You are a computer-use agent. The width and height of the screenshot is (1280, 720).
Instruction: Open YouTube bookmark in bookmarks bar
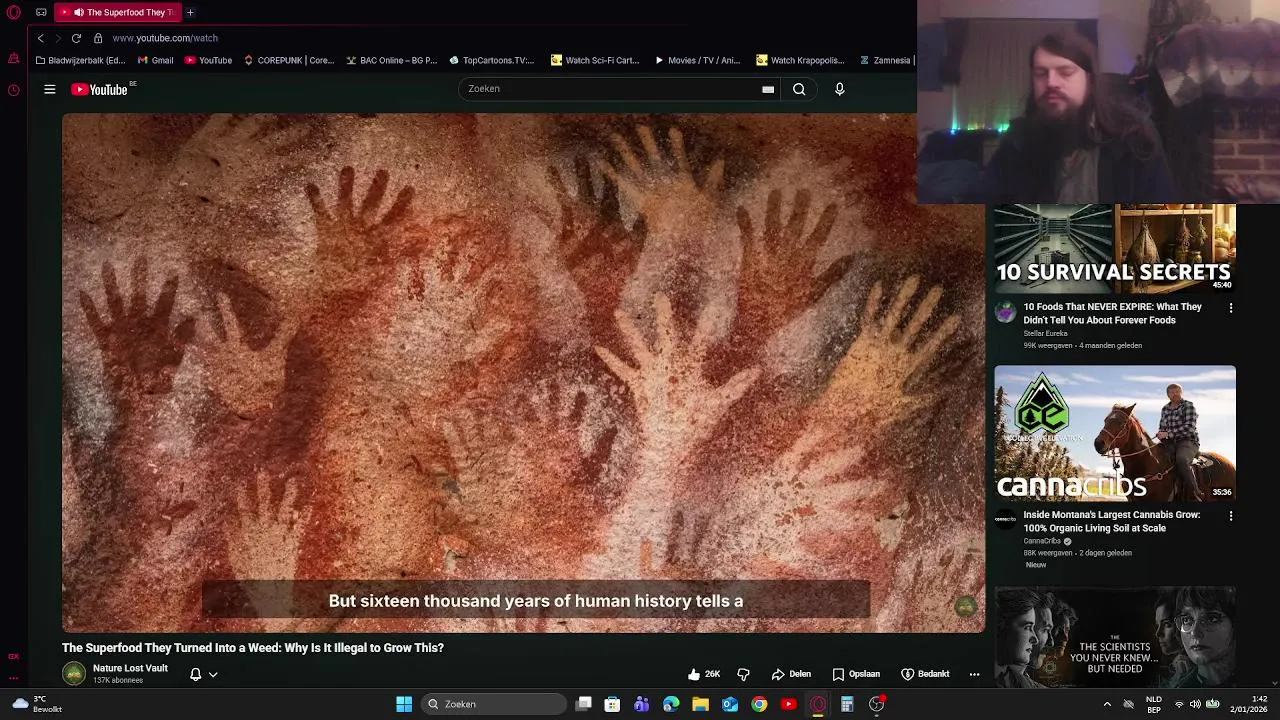pos(208,60)
